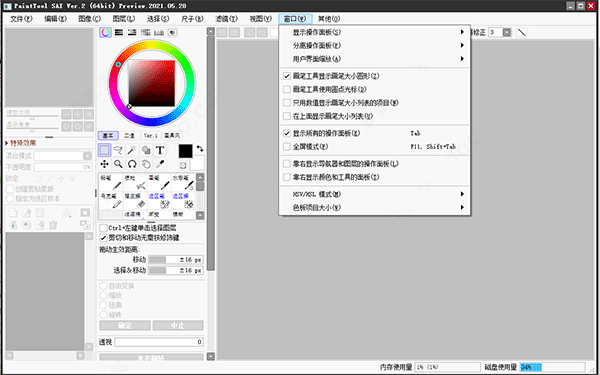Uncheck 剪切和移动无需按修饰键 checkbox
The image size is (600, 375).
tap(103, 238)
